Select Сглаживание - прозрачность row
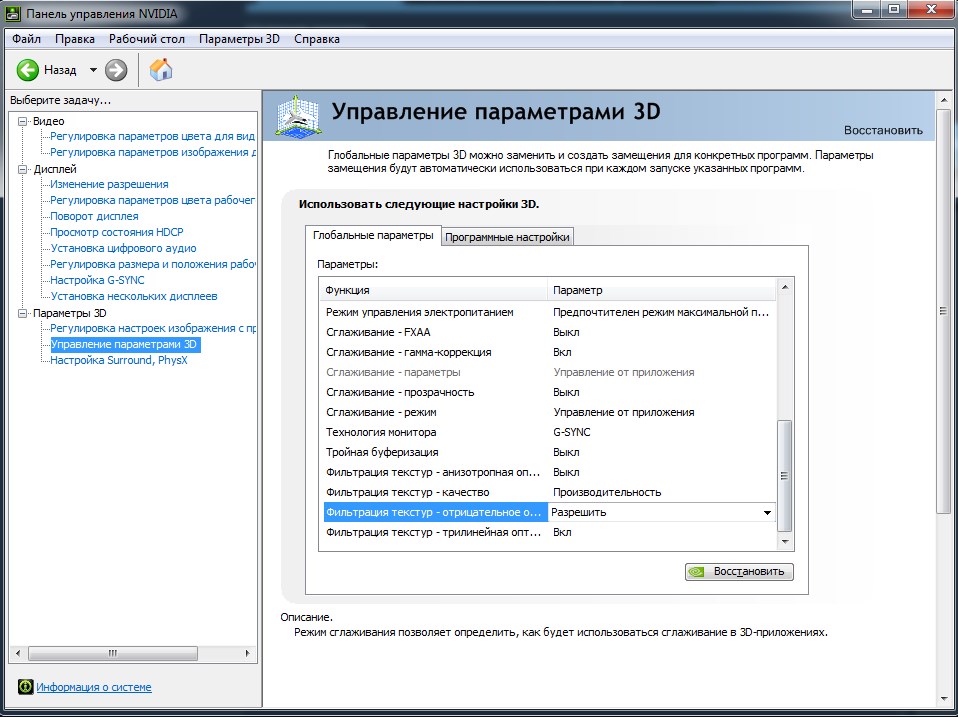The width and height of the screenshot is (958, 717). [549, 392]
